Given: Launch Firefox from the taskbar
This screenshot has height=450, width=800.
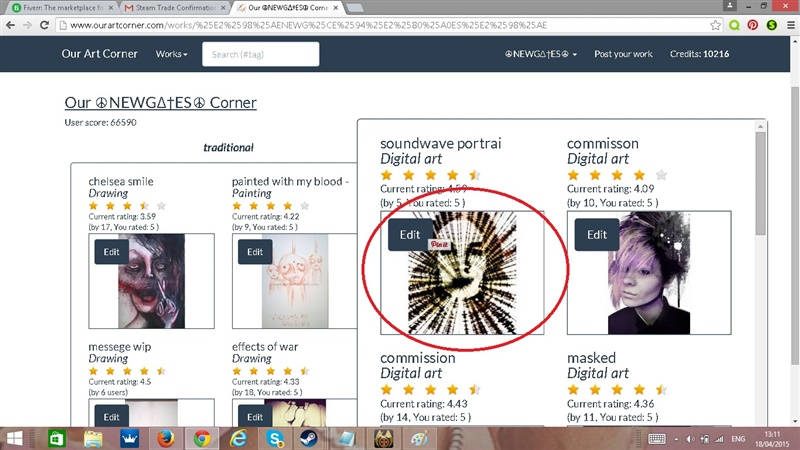Looking at the screenshot, I should click(165, 439).
